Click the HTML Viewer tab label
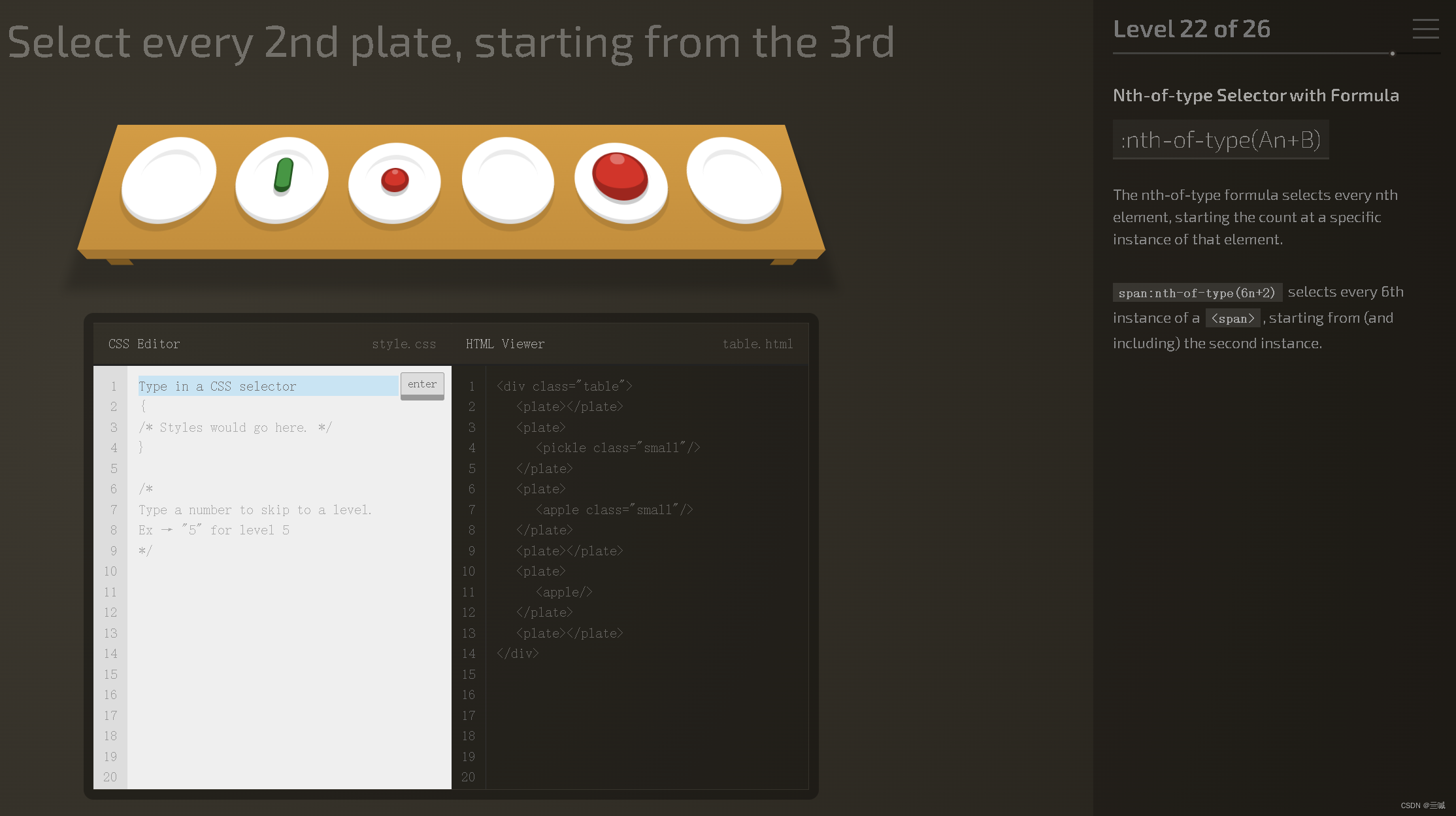The image size is (1456, 816). coord(503,343)
